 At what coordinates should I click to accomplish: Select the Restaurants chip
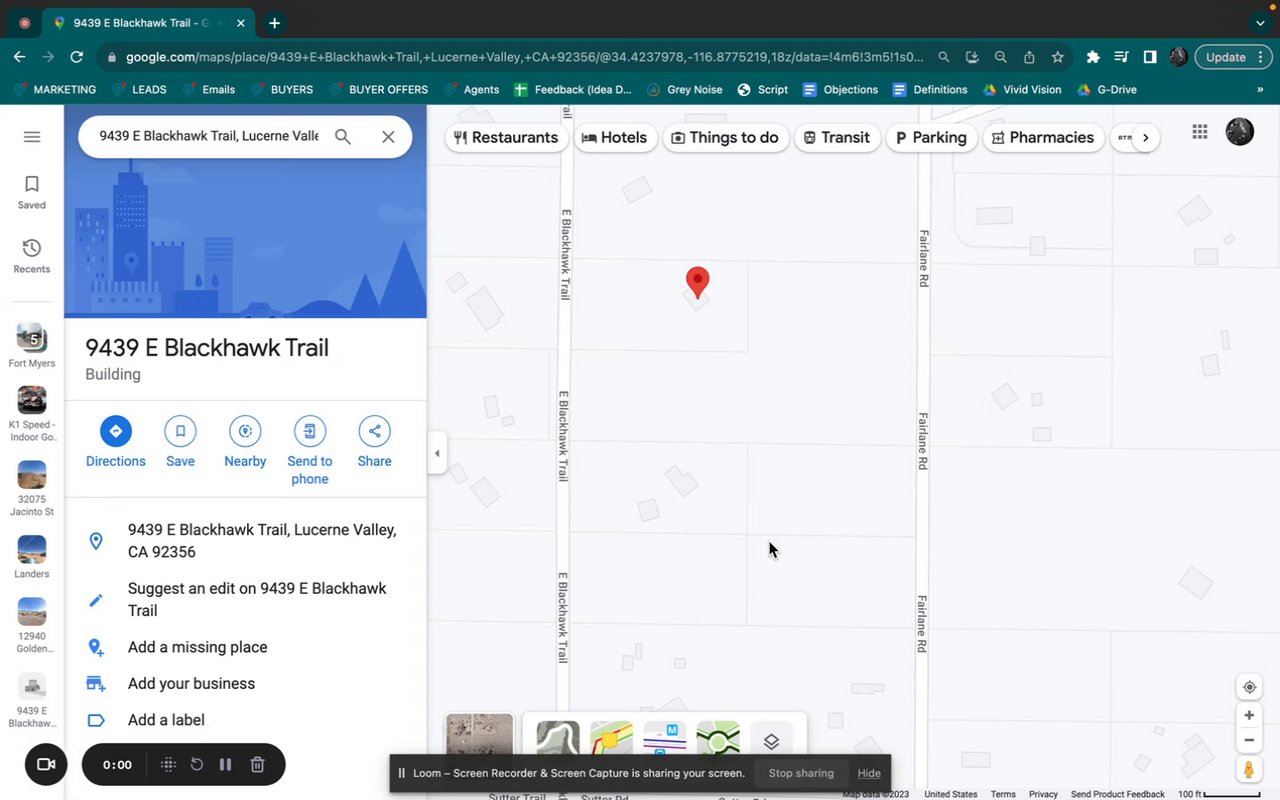click(x=506, y=137)
